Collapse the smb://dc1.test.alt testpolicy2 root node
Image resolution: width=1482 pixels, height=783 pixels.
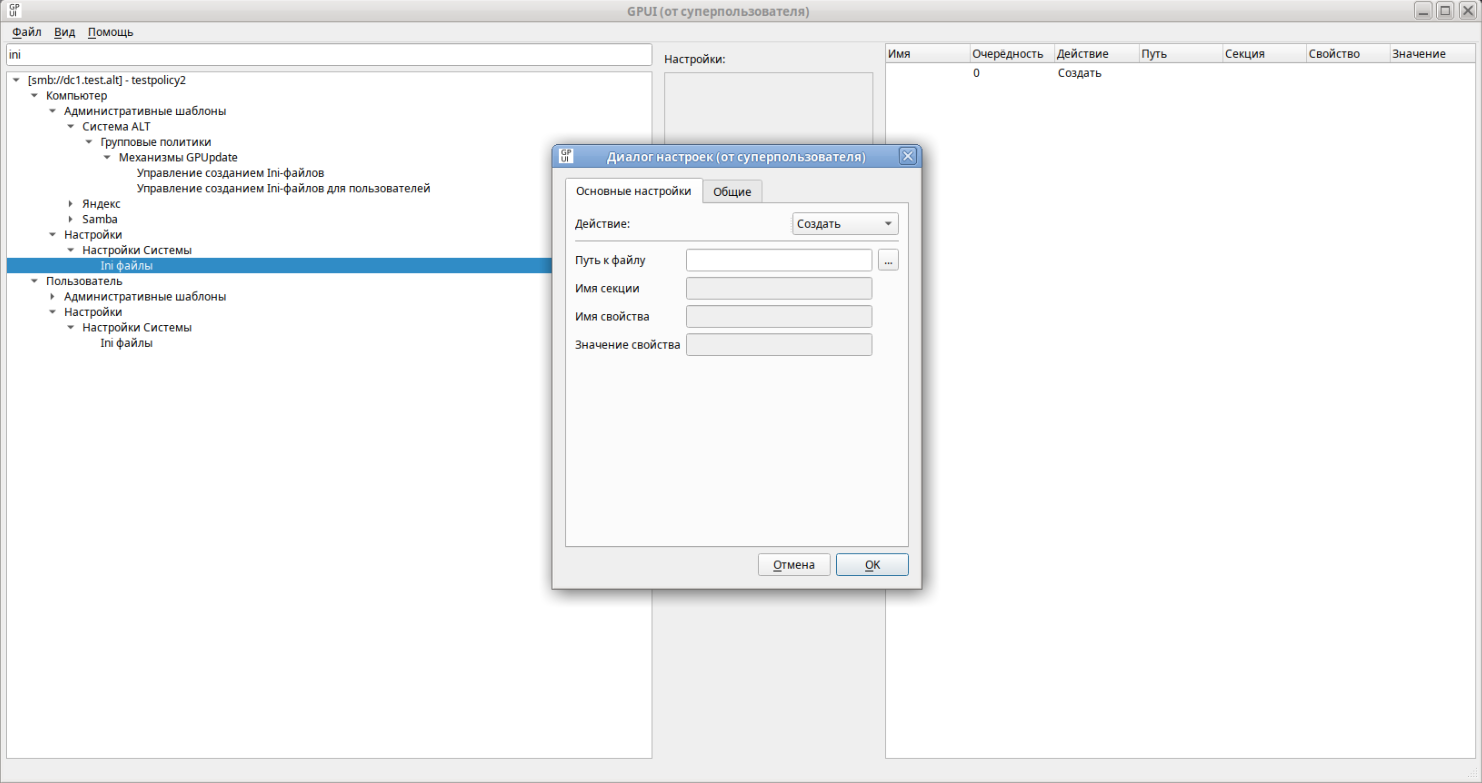pos(16,80)
